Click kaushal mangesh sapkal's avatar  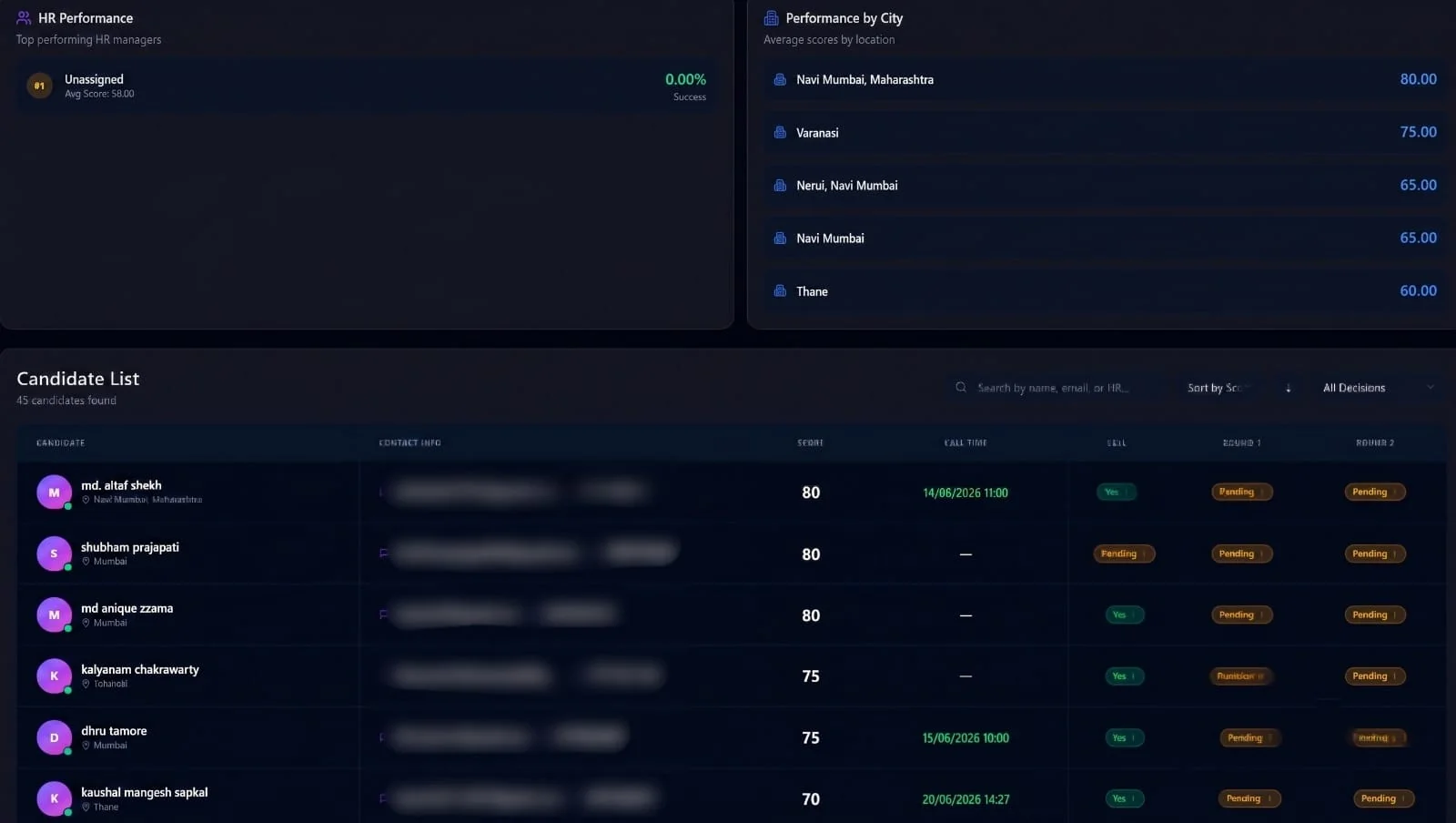click(x=54, y=798)
